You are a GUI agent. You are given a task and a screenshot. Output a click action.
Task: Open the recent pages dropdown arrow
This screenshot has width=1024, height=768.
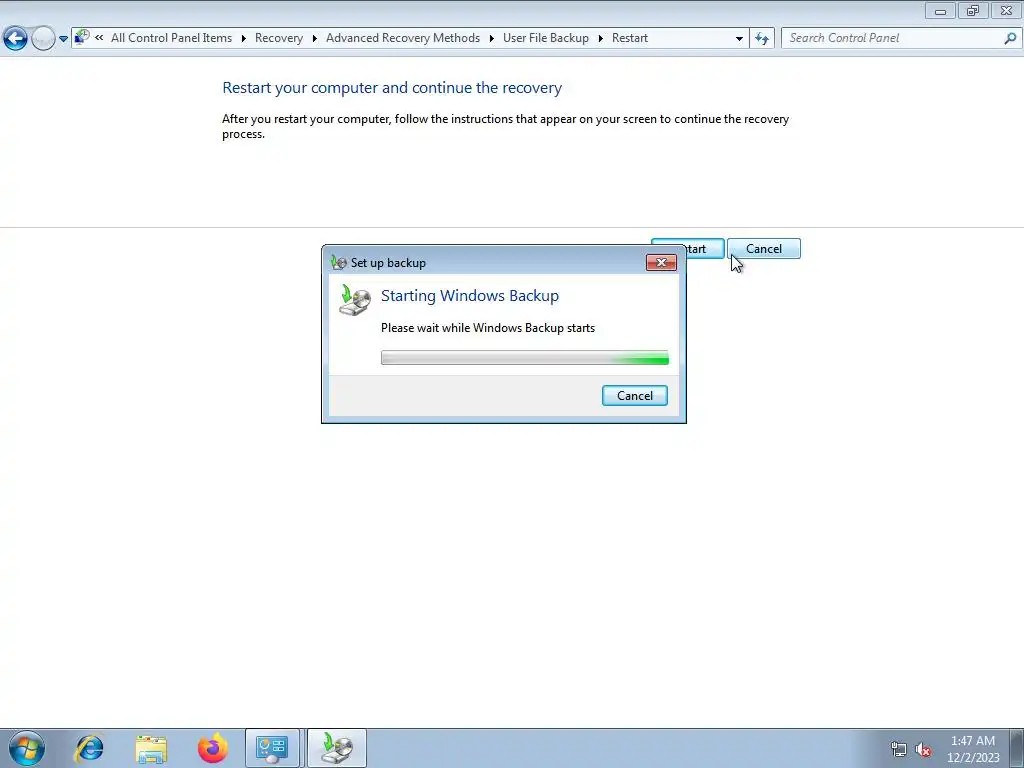click(63, 39)
